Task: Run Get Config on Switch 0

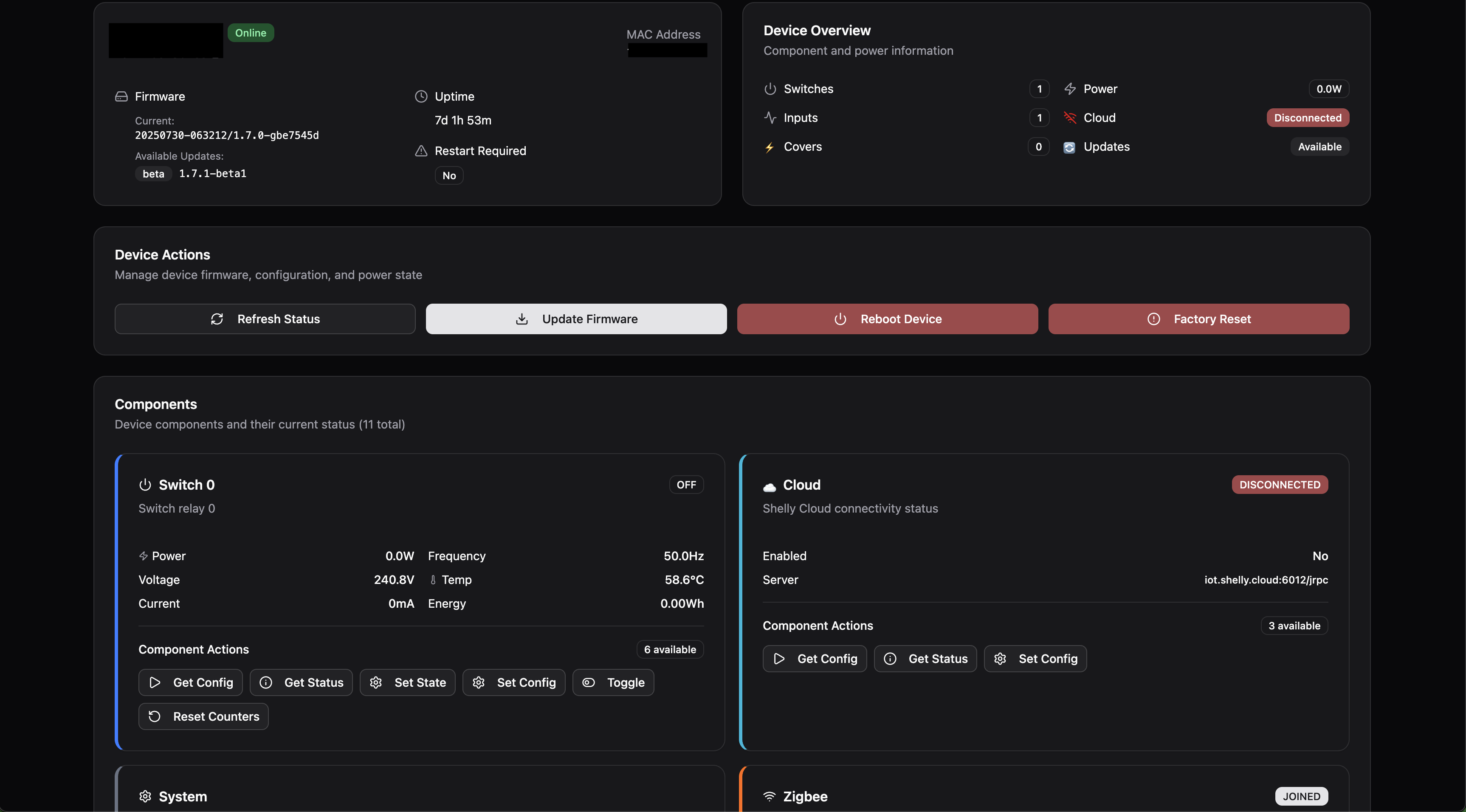Action: (x=191, y=682)
